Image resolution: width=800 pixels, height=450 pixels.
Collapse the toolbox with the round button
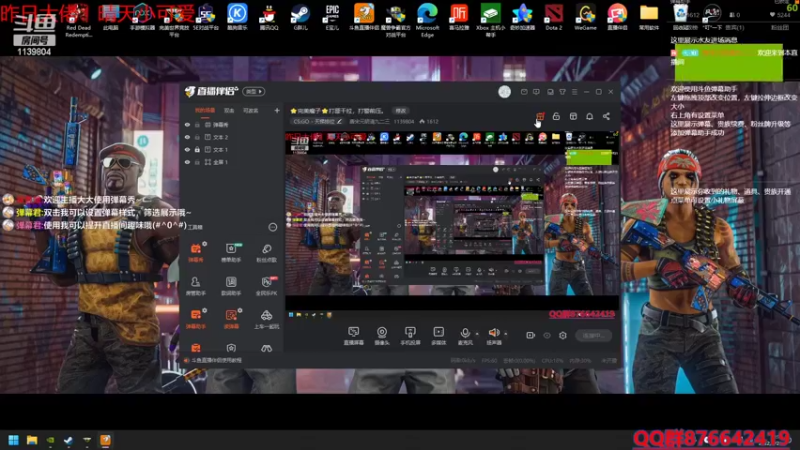(273, 227)
